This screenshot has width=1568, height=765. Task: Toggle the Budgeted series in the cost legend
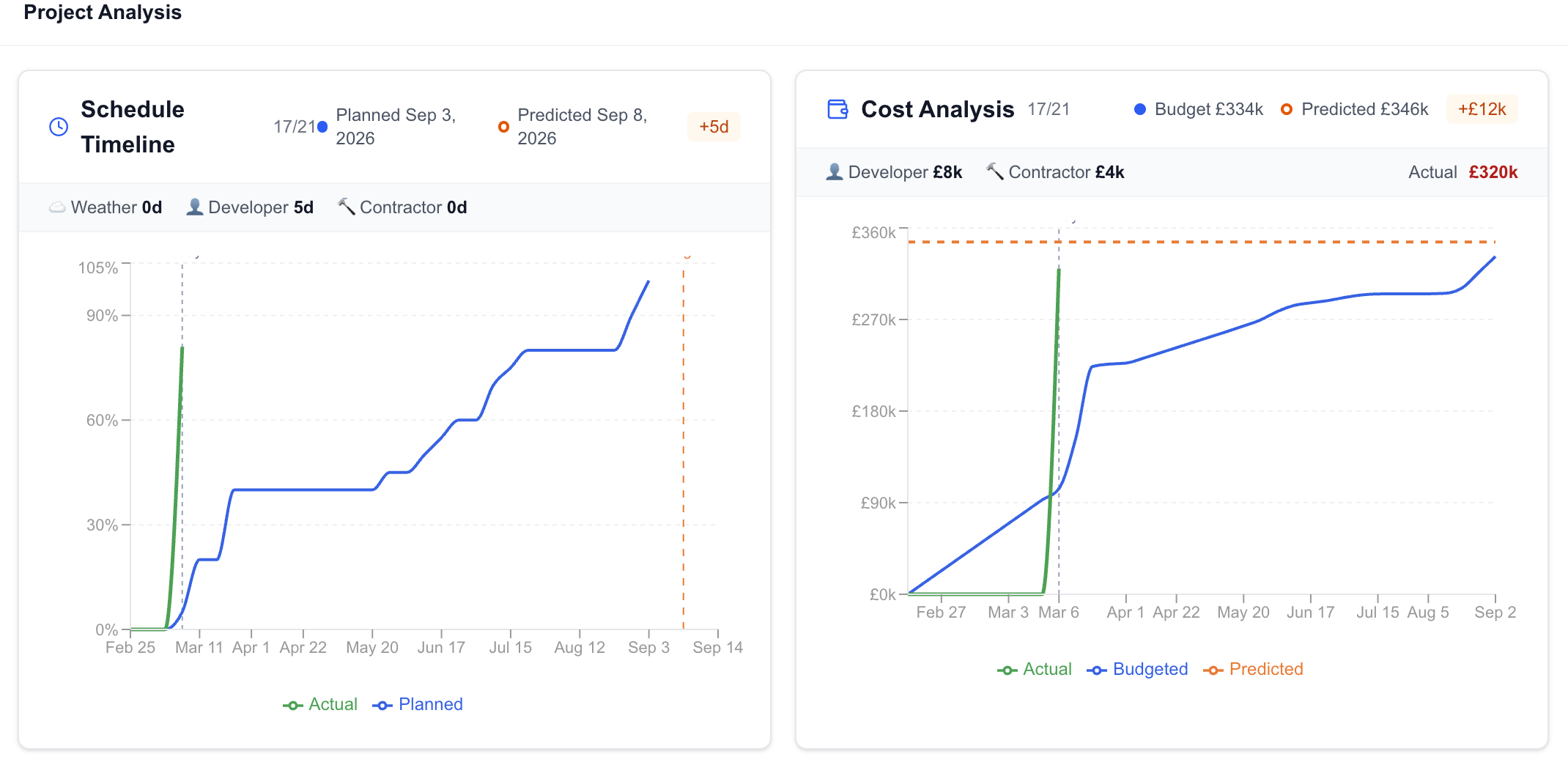pos(1136,669)
